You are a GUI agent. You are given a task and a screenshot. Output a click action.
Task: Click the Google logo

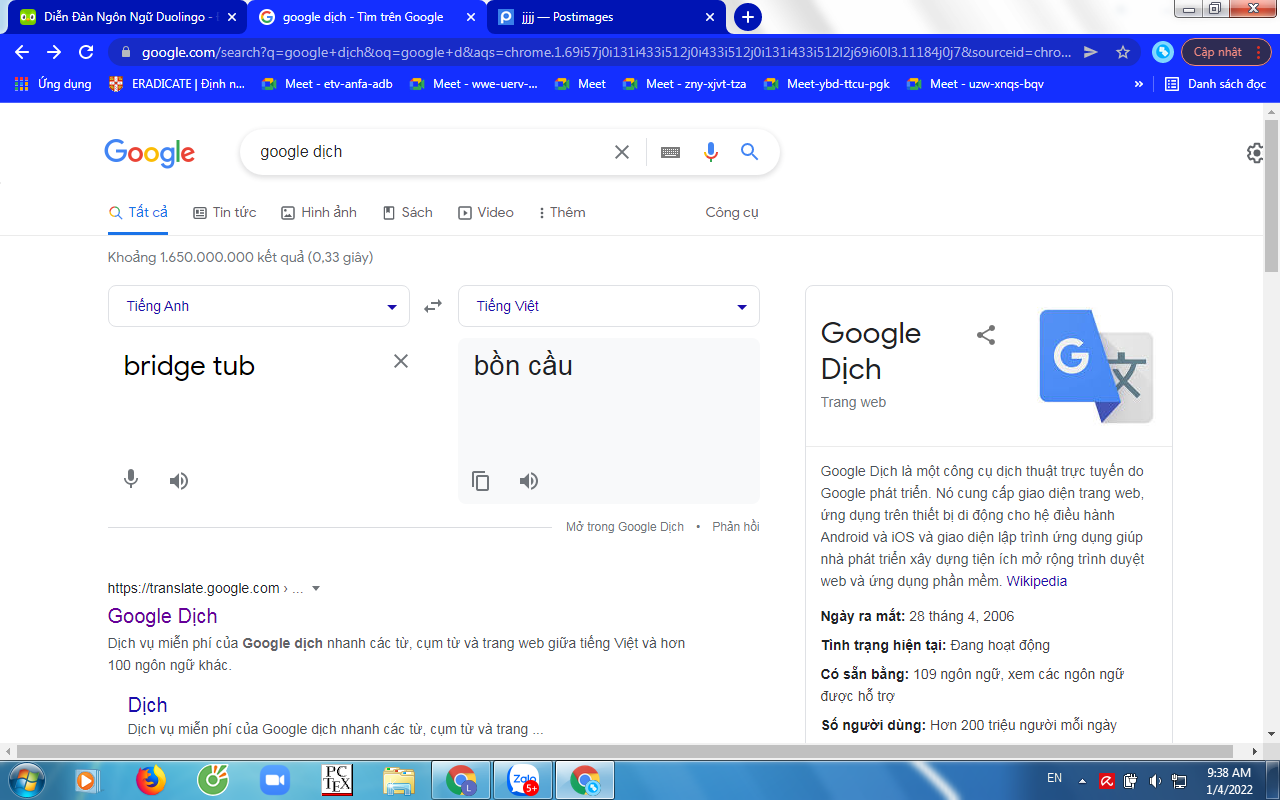click(150, 153)
